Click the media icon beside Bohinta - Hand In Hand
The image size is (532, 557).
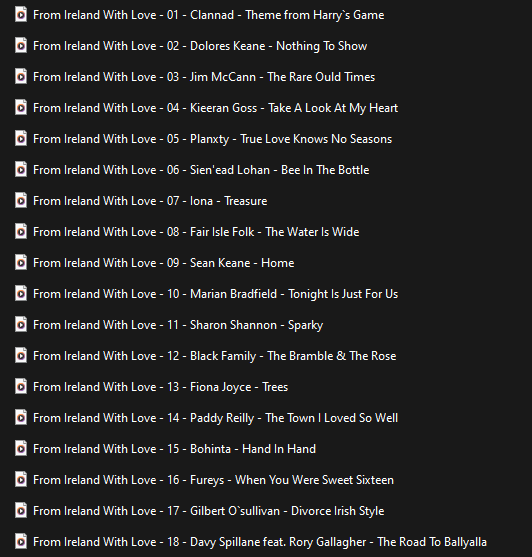[21, 448]
